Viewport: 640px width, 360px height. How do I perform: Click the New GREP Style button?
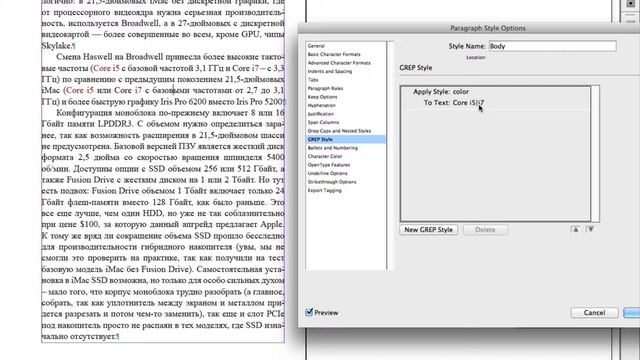point(429,230)
